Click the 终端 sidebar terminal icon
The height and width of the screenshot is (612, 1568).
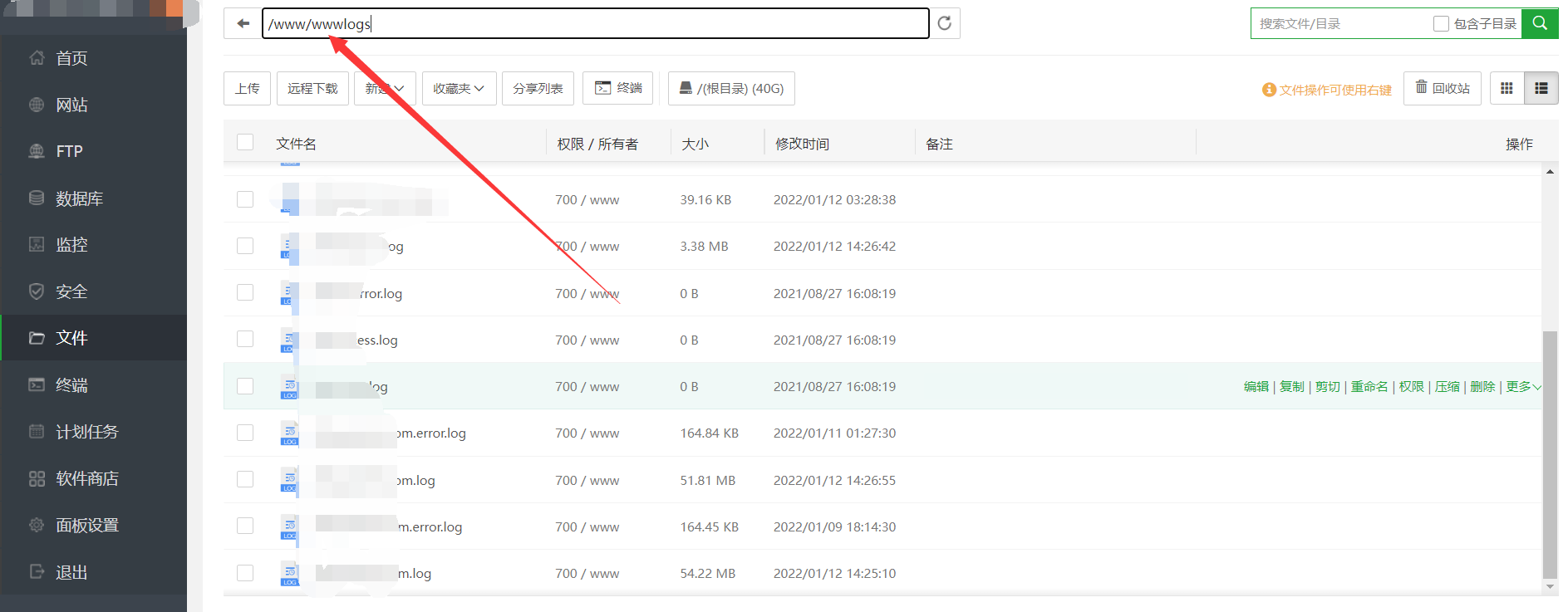37,384
